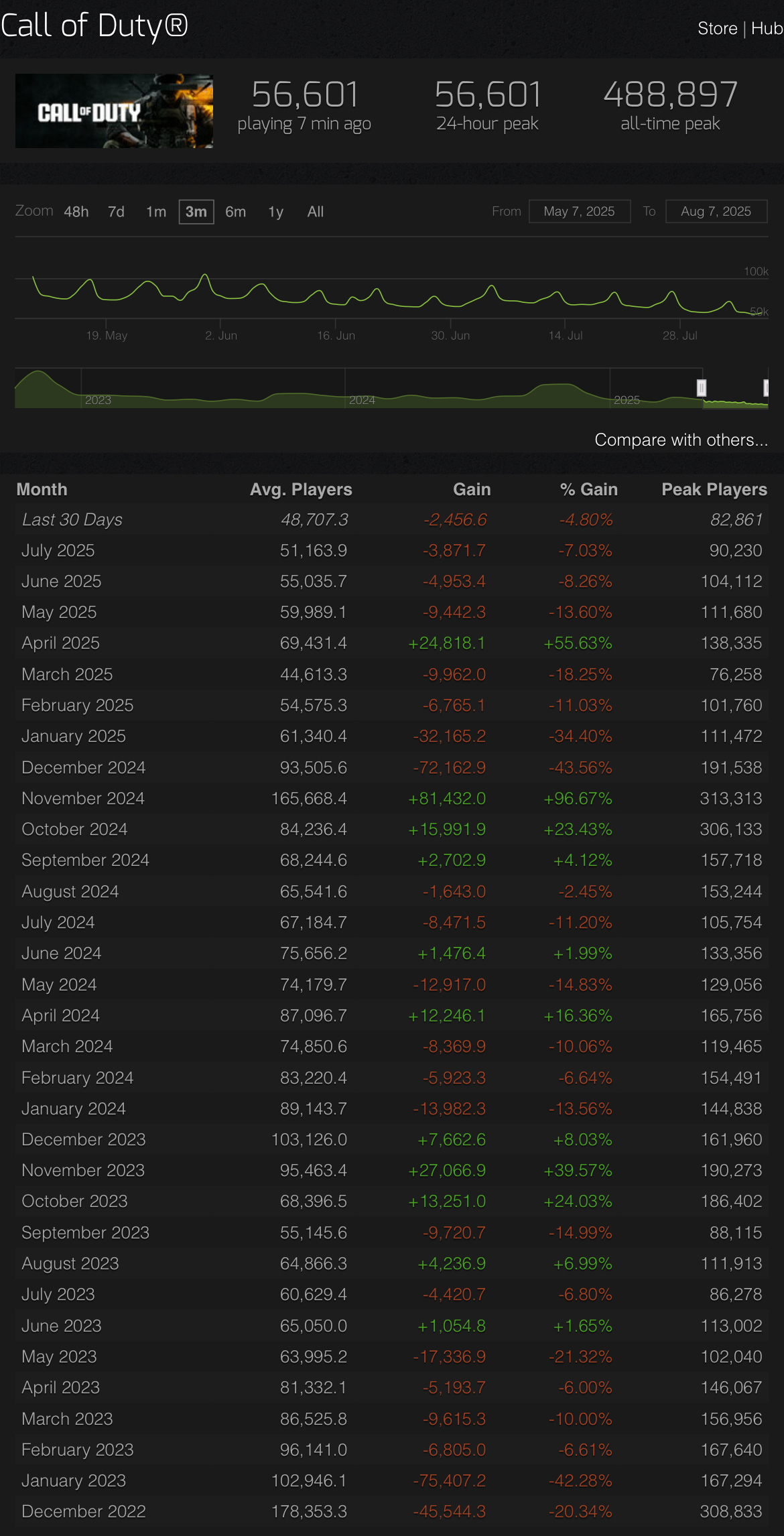Image resolution: width=784 pixels, height=1536 pixels.
Task: Click April 2025 gain +24,818.1
Action: click(447, 643)
